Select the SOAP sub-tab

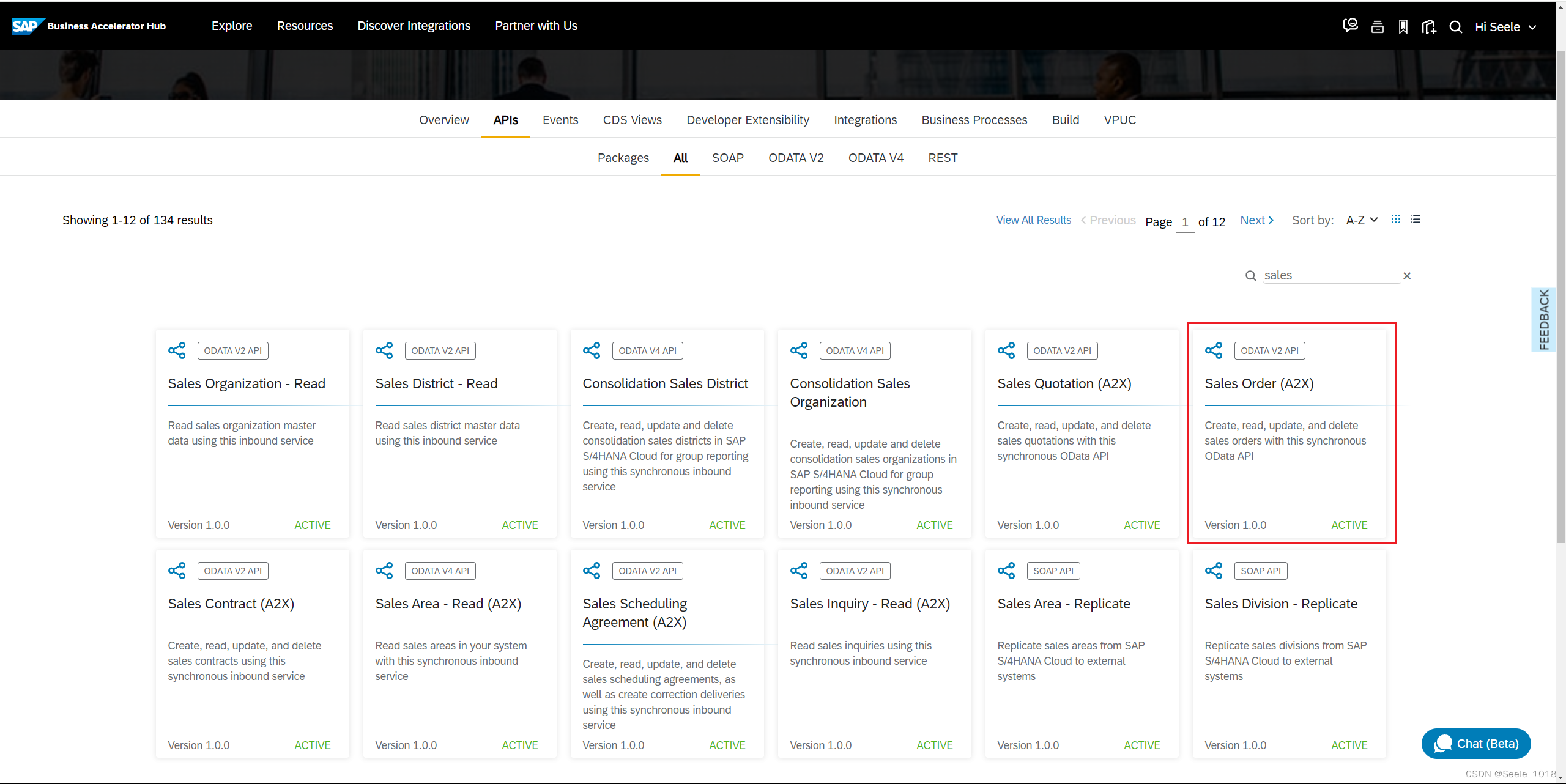(x=728, y=158)
